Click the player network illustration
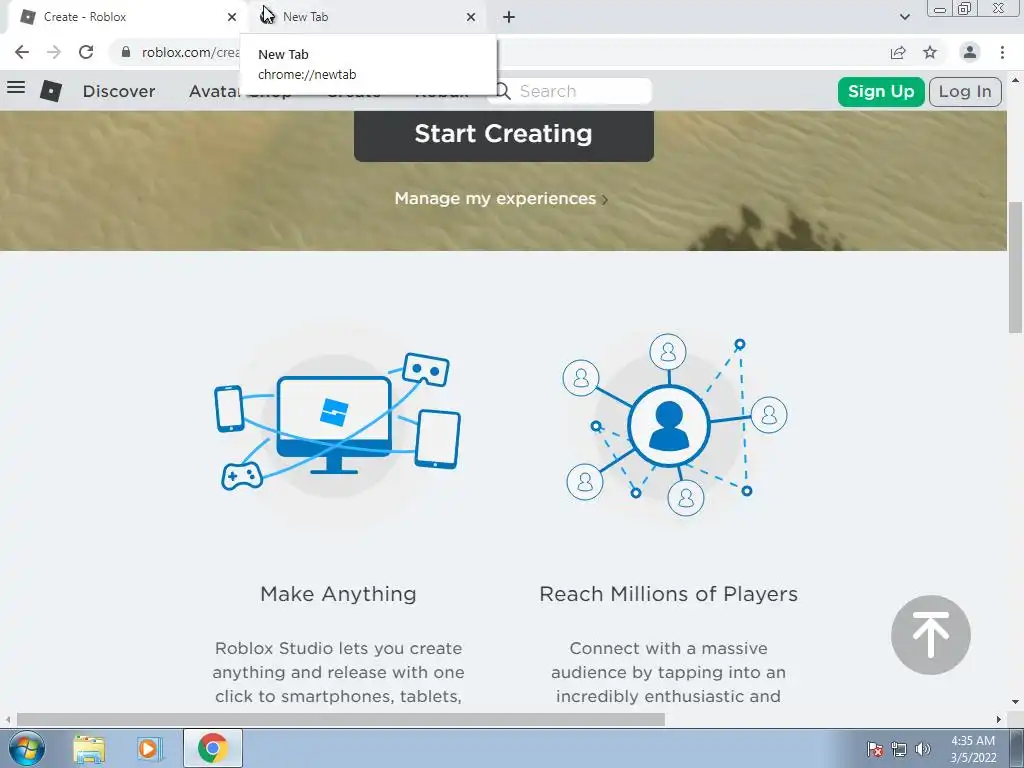 pyautogui.click(x=675, y=424)
